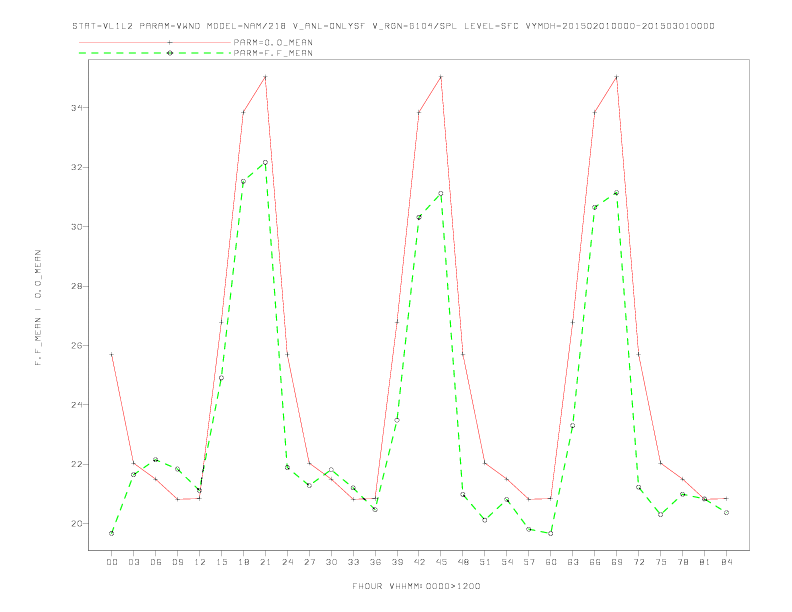Click green dashed legend line sample
This screenshot has height=612, width=792.
tap(155, 53)
